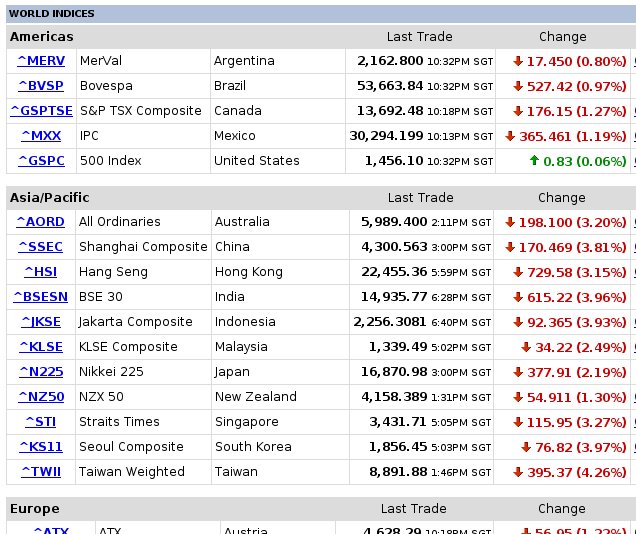
Task: Click the Asia/Pacific section header
Action: [x=50, y=198]
